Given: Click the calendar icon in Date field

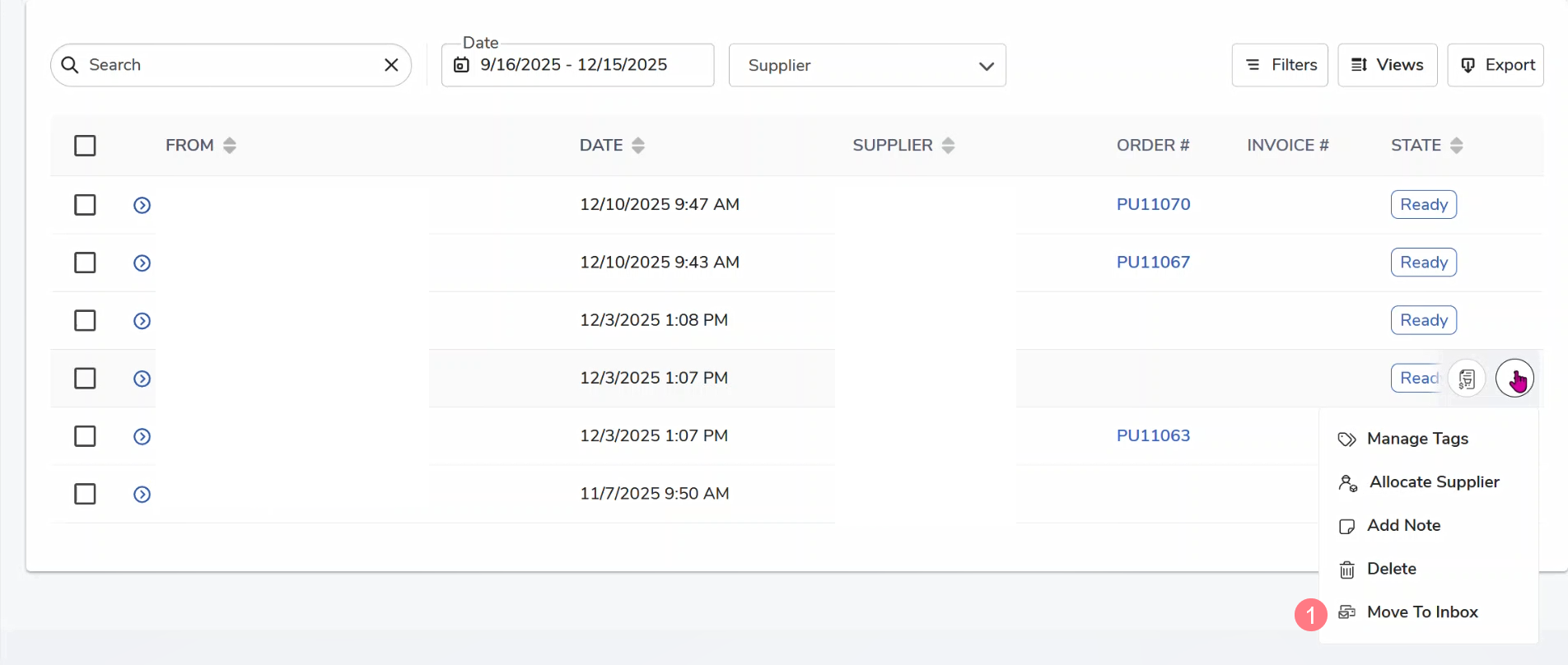Looking at the screenshot, I should (461, 65).
